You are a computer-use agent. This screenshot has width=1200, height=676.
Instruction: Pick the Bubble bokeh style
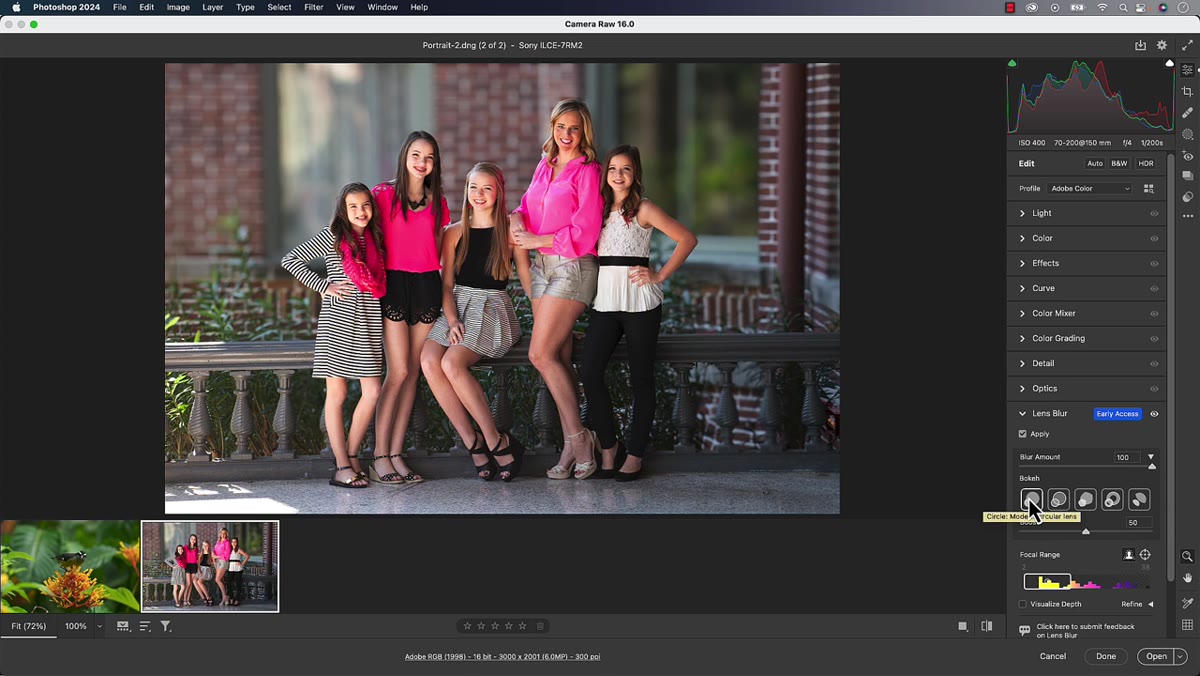tap(1058, 499)
